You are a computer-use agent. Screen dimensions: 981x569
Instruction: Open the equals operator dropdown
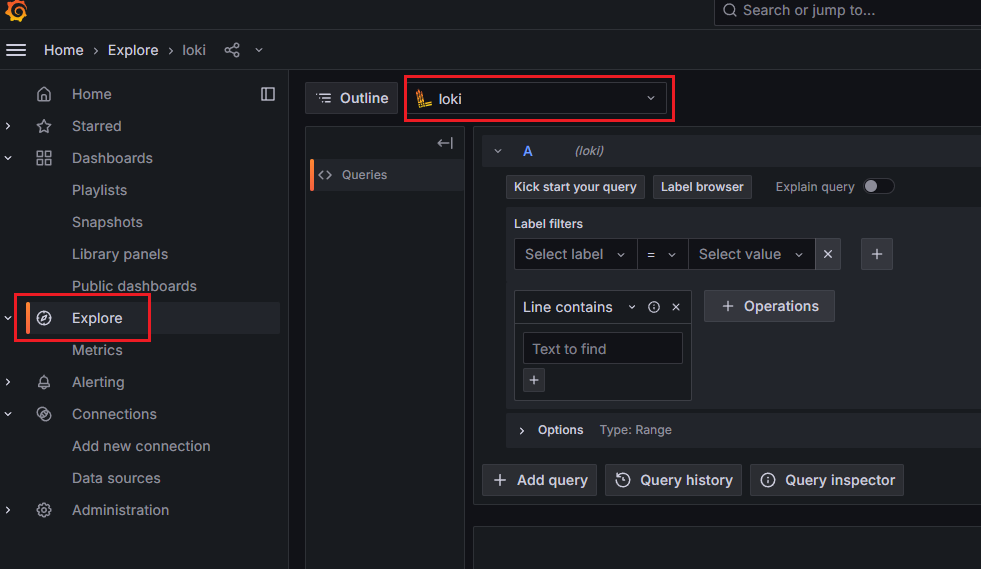(663, 254)
